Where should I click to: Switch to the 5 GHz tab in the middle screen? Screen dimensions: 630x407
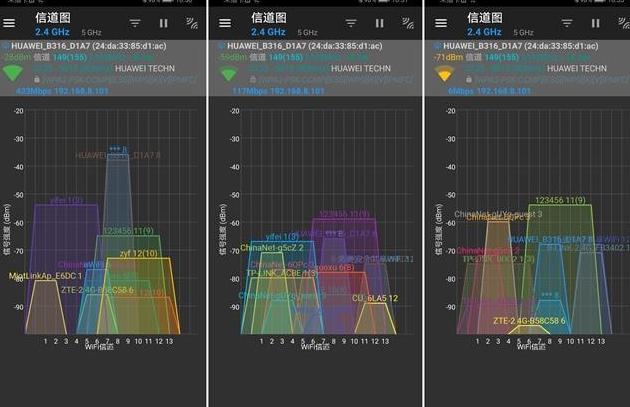(308, 33)
